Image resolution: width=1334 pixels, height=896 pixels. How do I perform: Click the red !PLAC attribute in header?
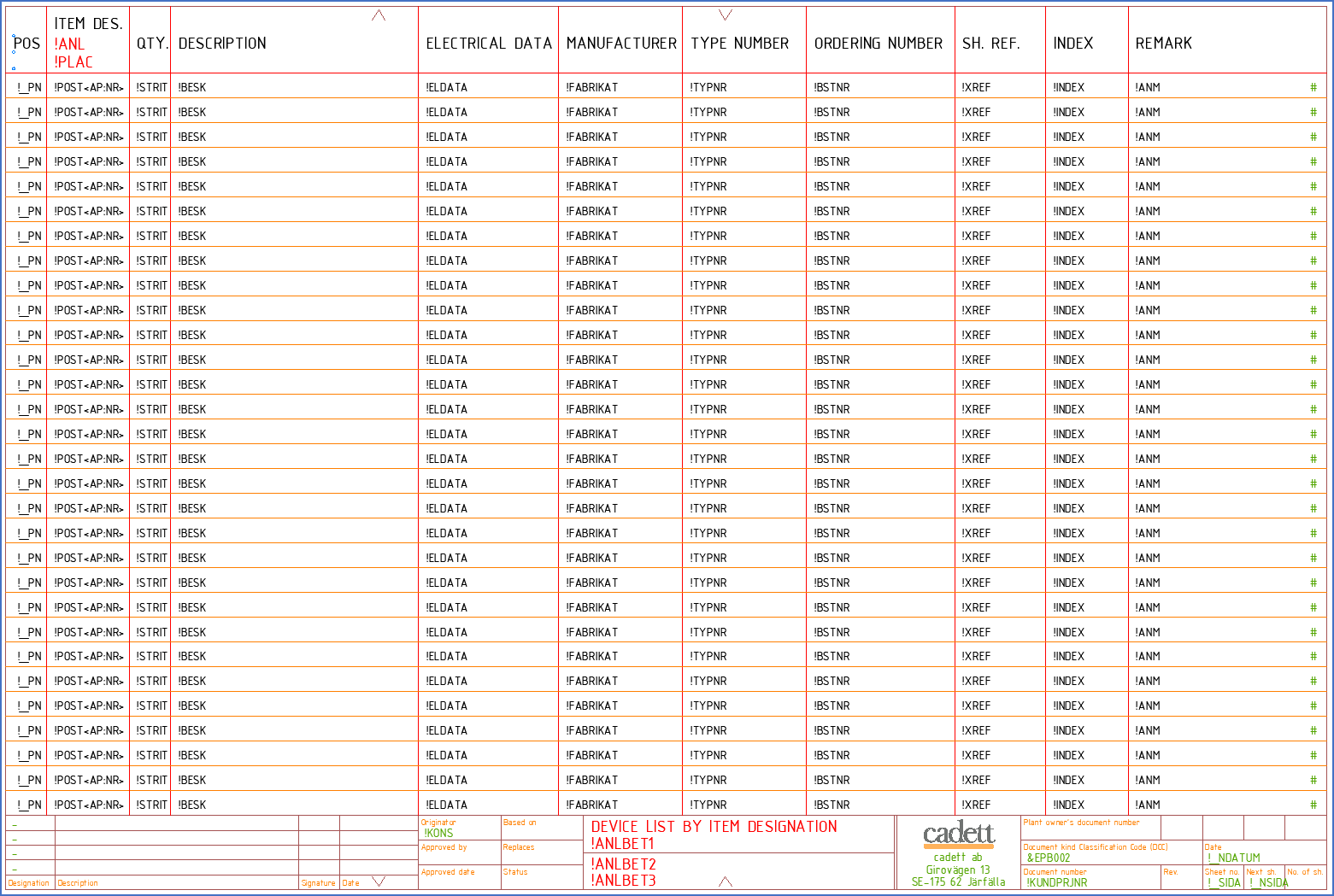pos(73,62)
